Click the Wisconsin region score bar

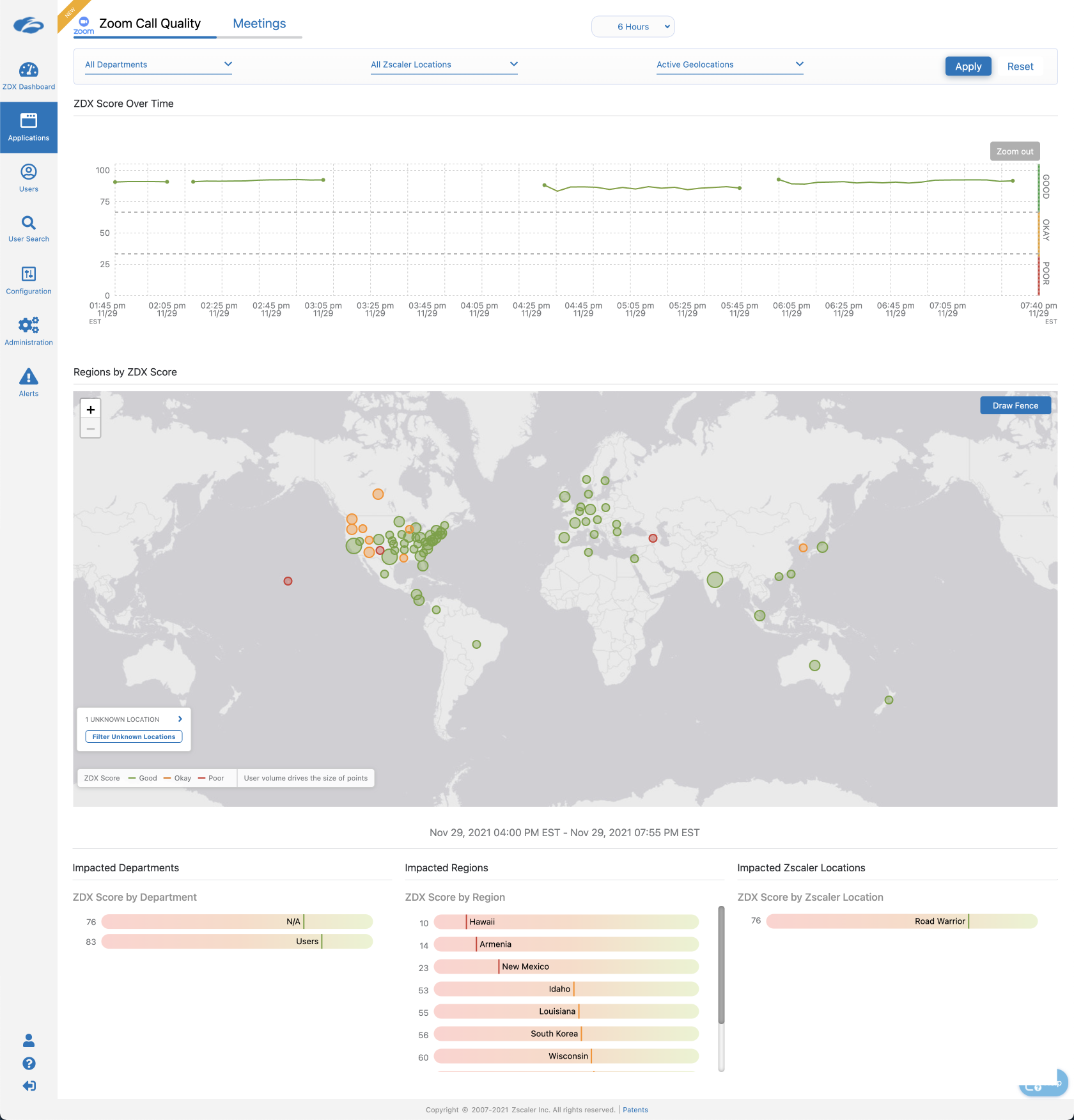point(566,1056)
